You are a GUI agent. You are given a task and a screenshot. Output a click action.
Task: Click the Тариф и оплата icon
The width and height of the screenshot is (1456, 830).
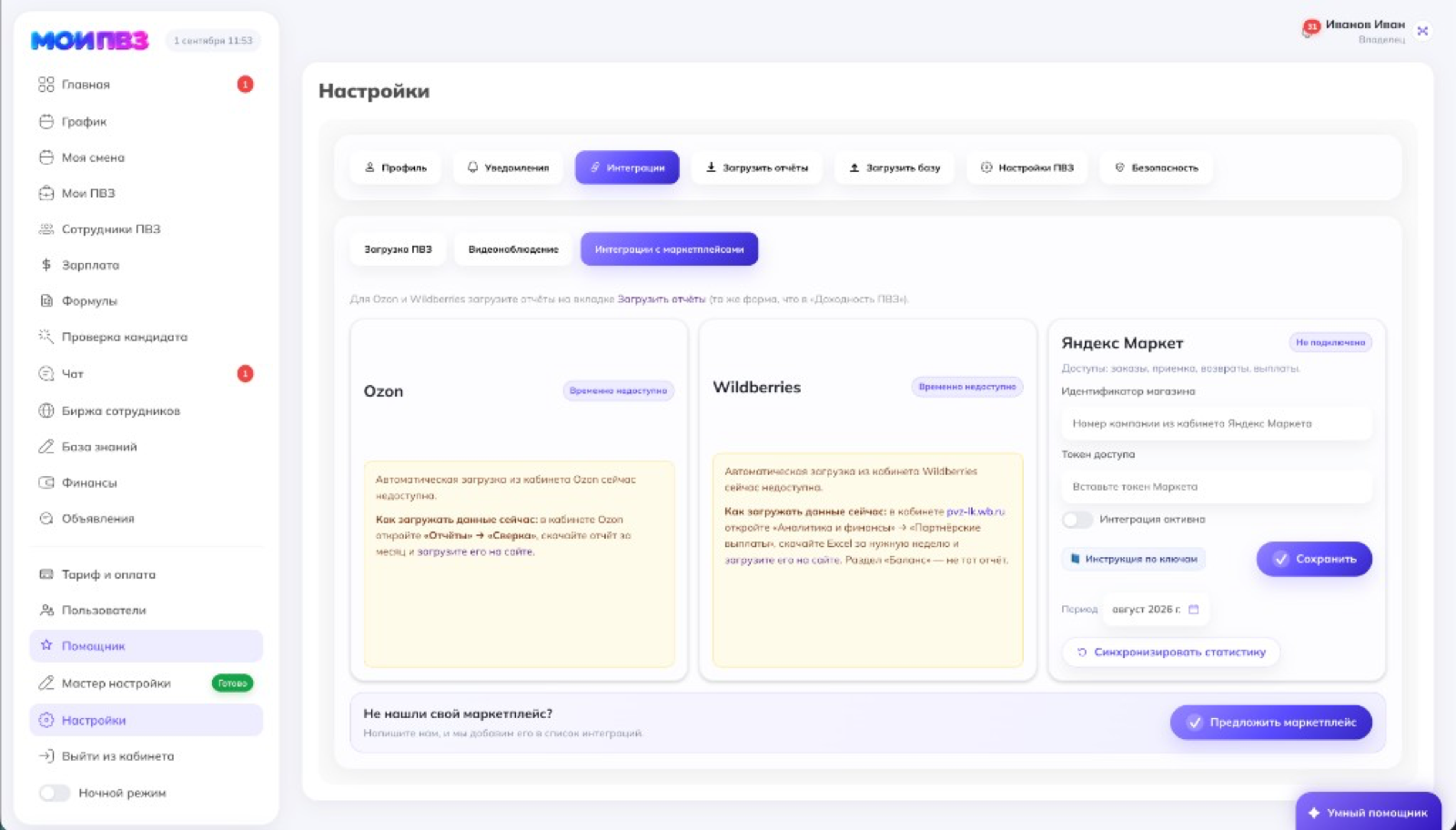tap(46, 574)
